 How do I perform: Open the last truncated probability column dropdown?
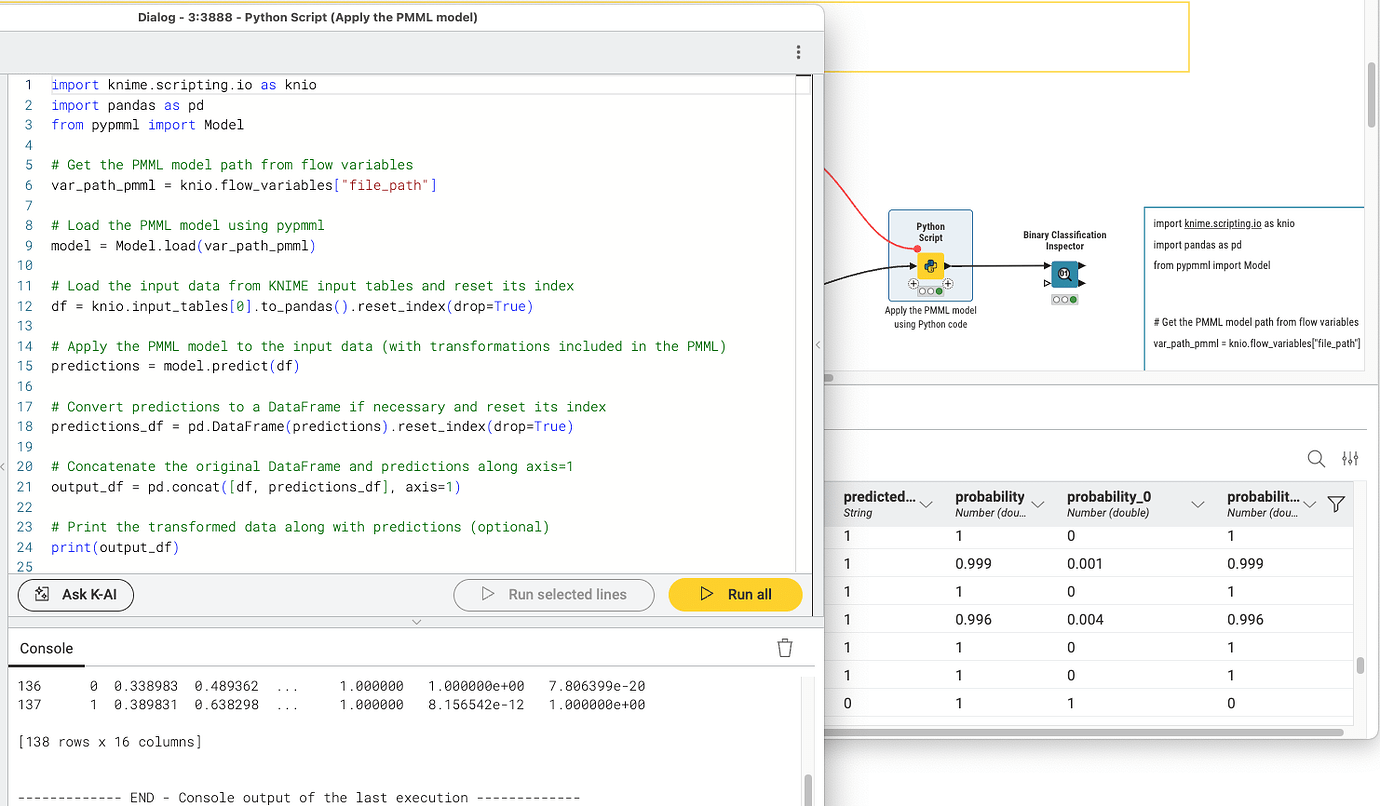point(1310,504)
